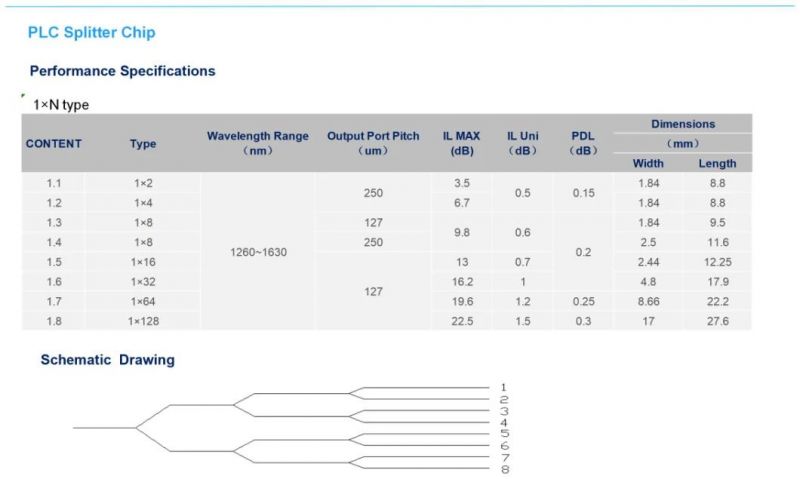This screenshot has height=479, width=800.
Task: Click the '1×8' type in row 1.4
Action: 143,242
